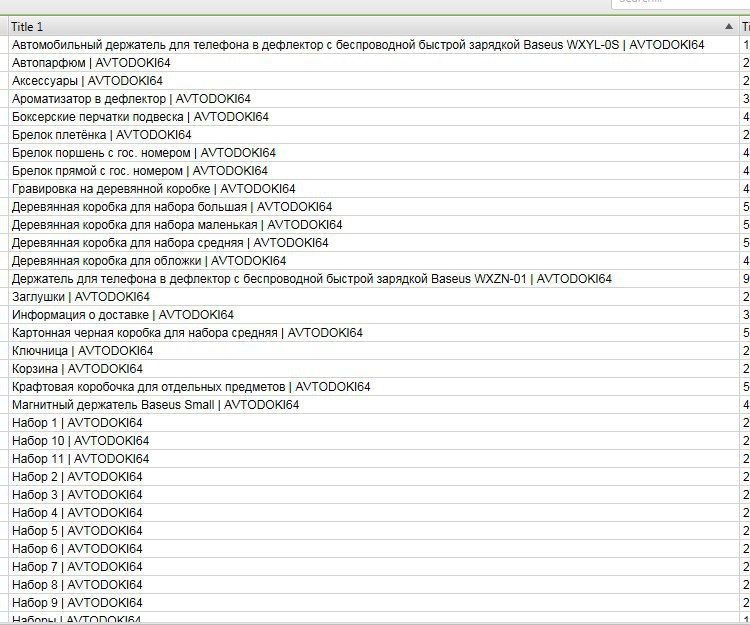Viewport: 750px width, 625px height.
Task: Select the 'Брелок плетёнка | AVTODOKI64' row
Action: (x=374, y=135)
